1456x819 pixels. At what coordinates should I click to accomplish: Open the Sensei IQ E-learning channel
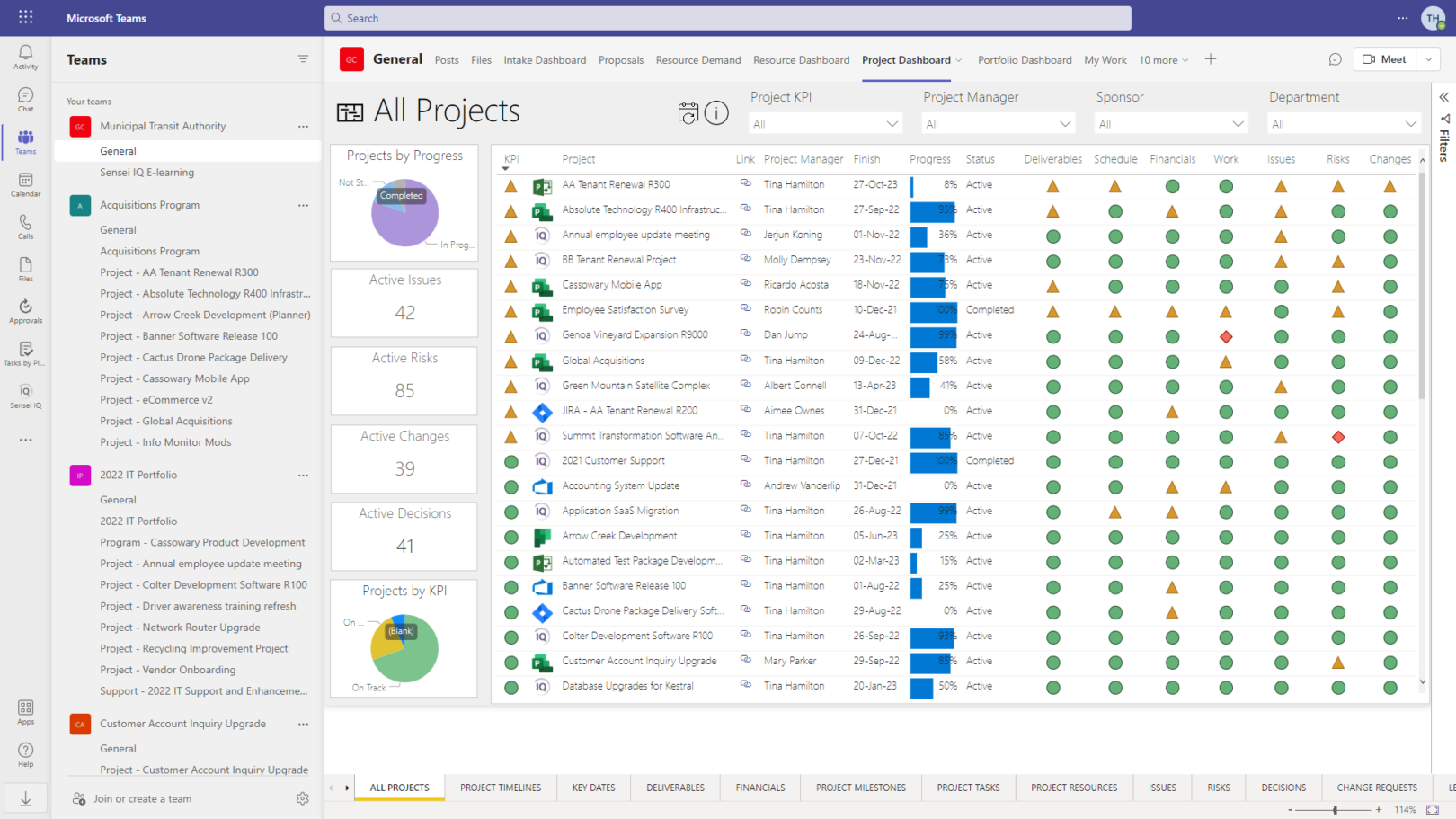[146, 173]
